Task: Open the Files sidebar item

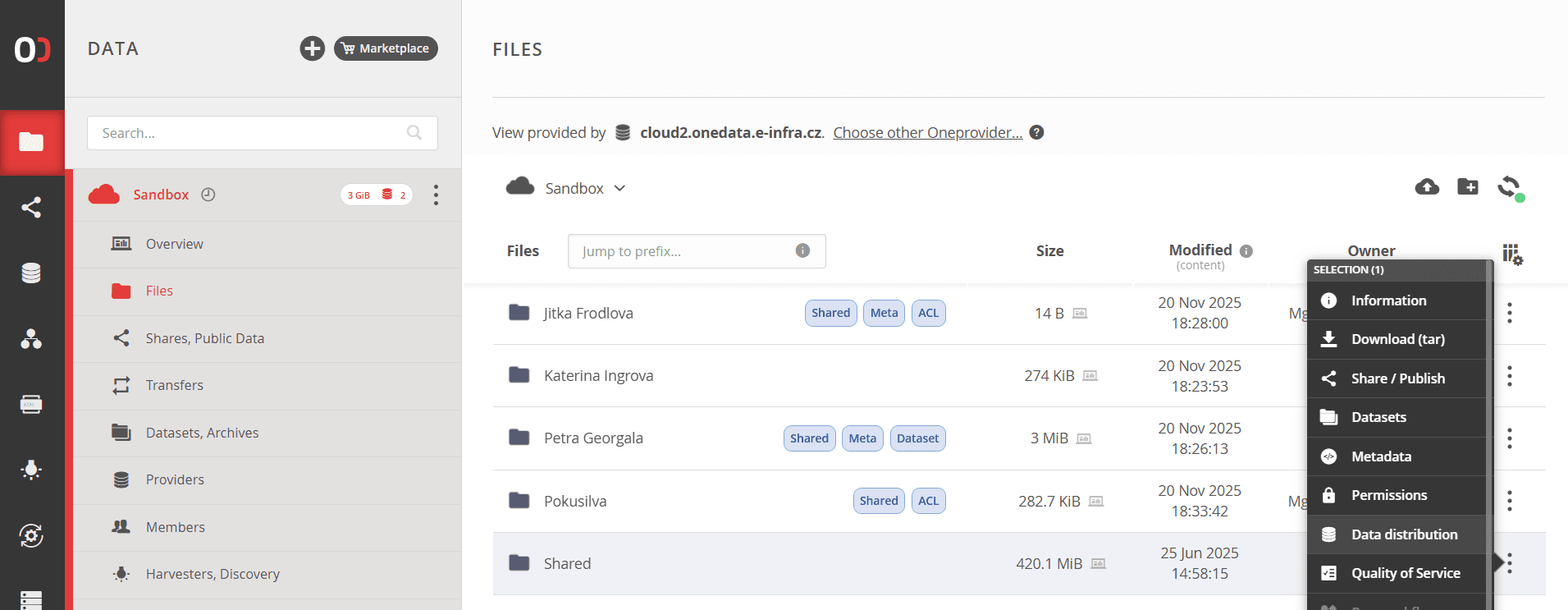Action: pos(267,291)
